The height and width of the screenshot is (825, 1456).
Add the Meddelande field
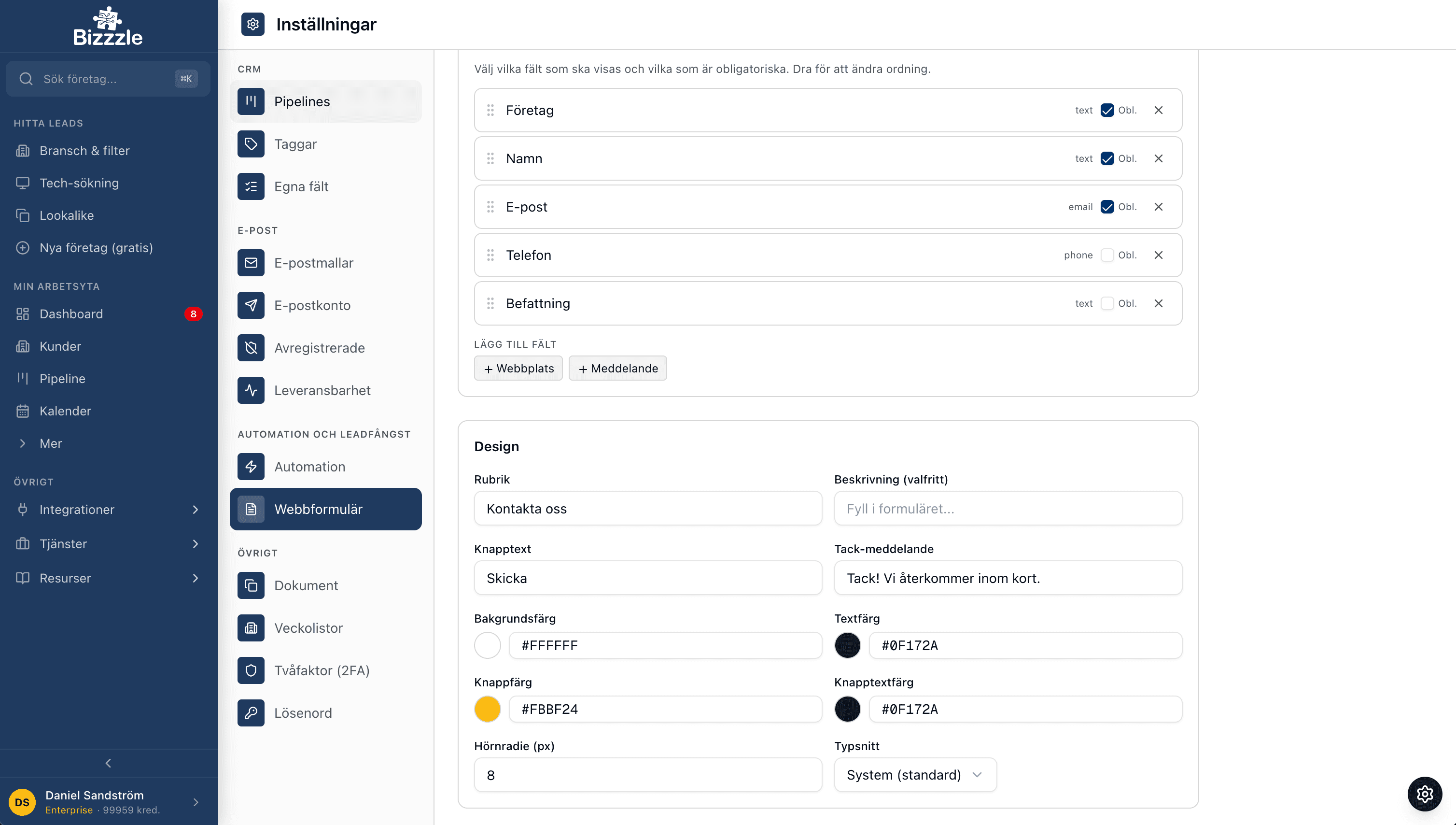tap(617, 368)
